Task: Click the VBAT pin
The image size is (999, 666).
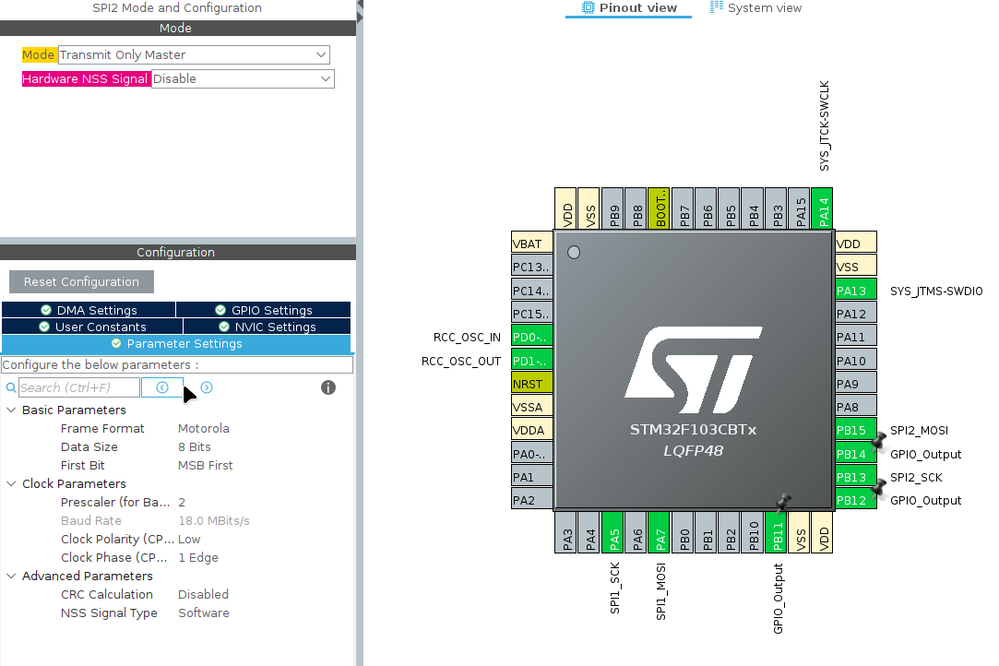Action: point(532,244)
